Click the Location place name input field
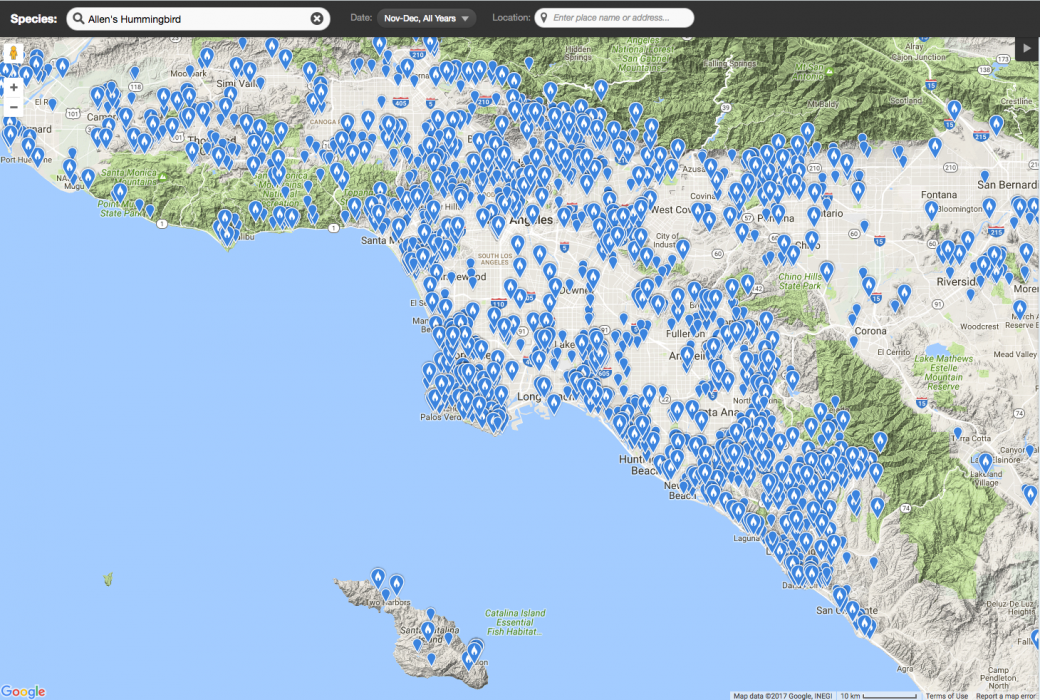This screenshot has height=700, width=1040. click(614, 18)
